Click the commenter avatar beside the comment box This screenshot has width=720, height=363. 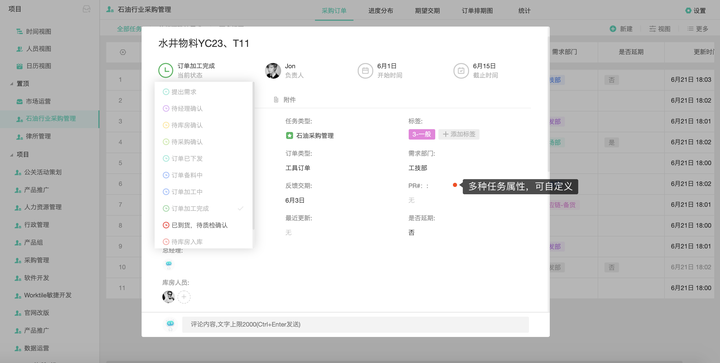170,324
